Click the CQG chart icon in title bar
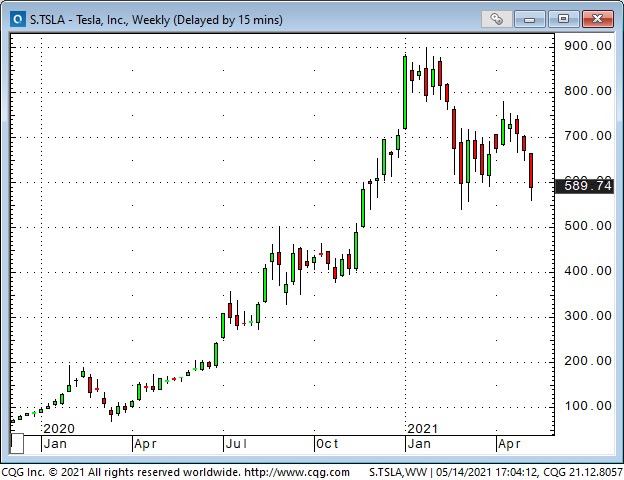This screenshot has height=480, width=624. point(18,19)
